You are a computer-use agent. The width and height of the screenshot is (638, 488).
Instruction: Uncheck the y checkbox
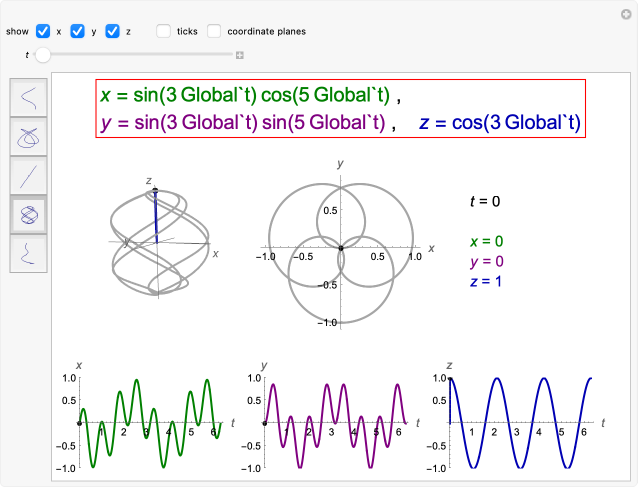pyautogui.click(x=78, y=31)
